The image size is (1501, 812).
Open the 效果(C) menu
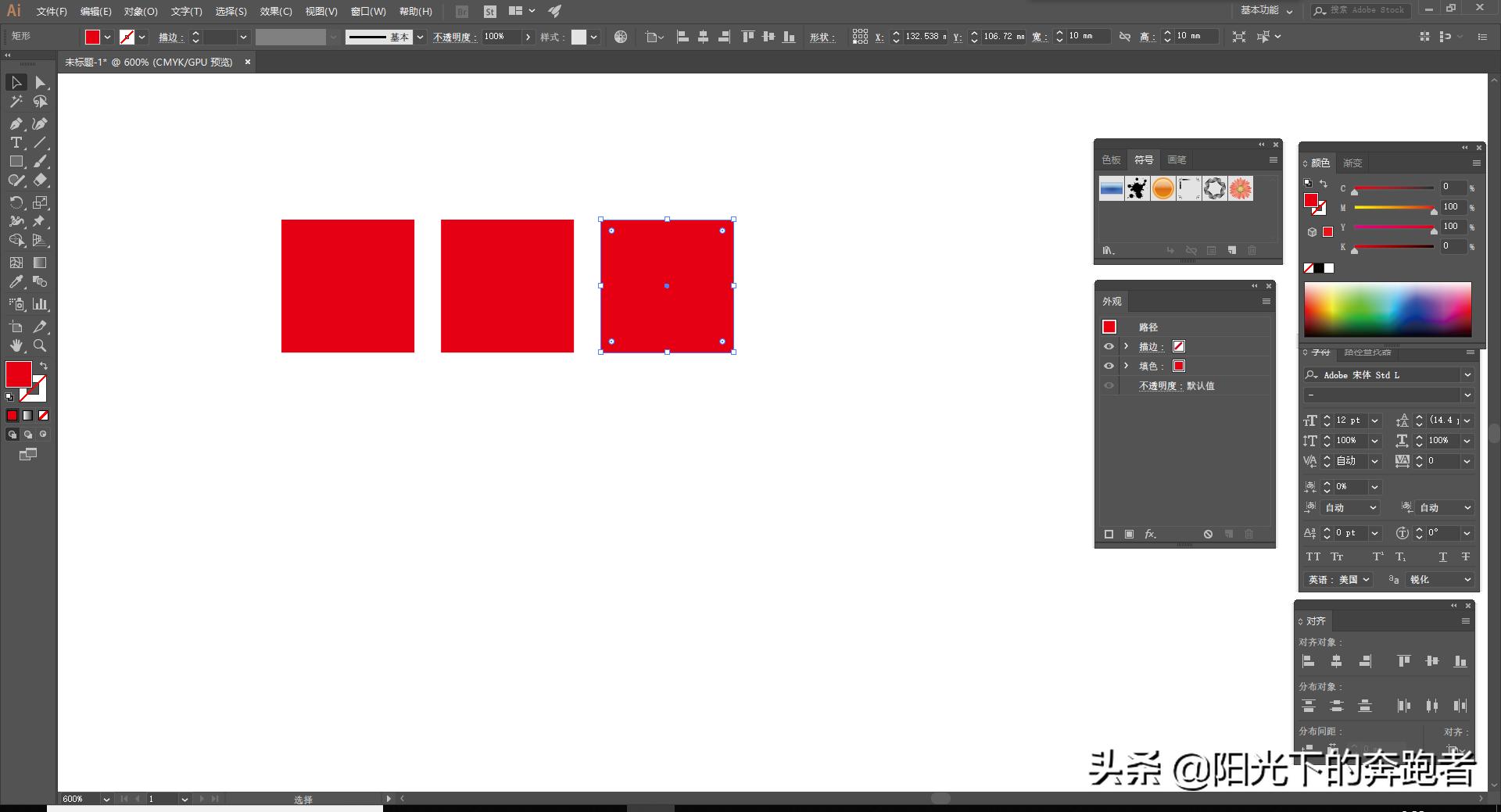point(275,12)
